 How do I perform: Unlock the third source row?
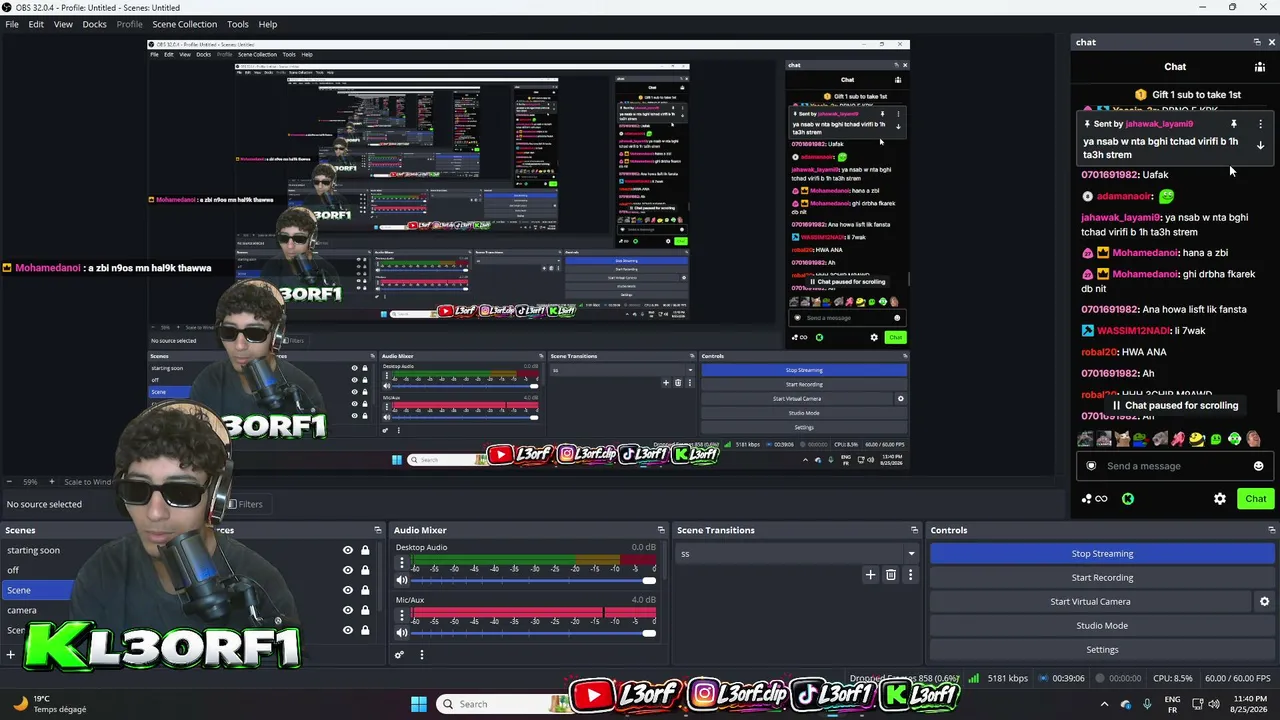[x=365, y=590]
